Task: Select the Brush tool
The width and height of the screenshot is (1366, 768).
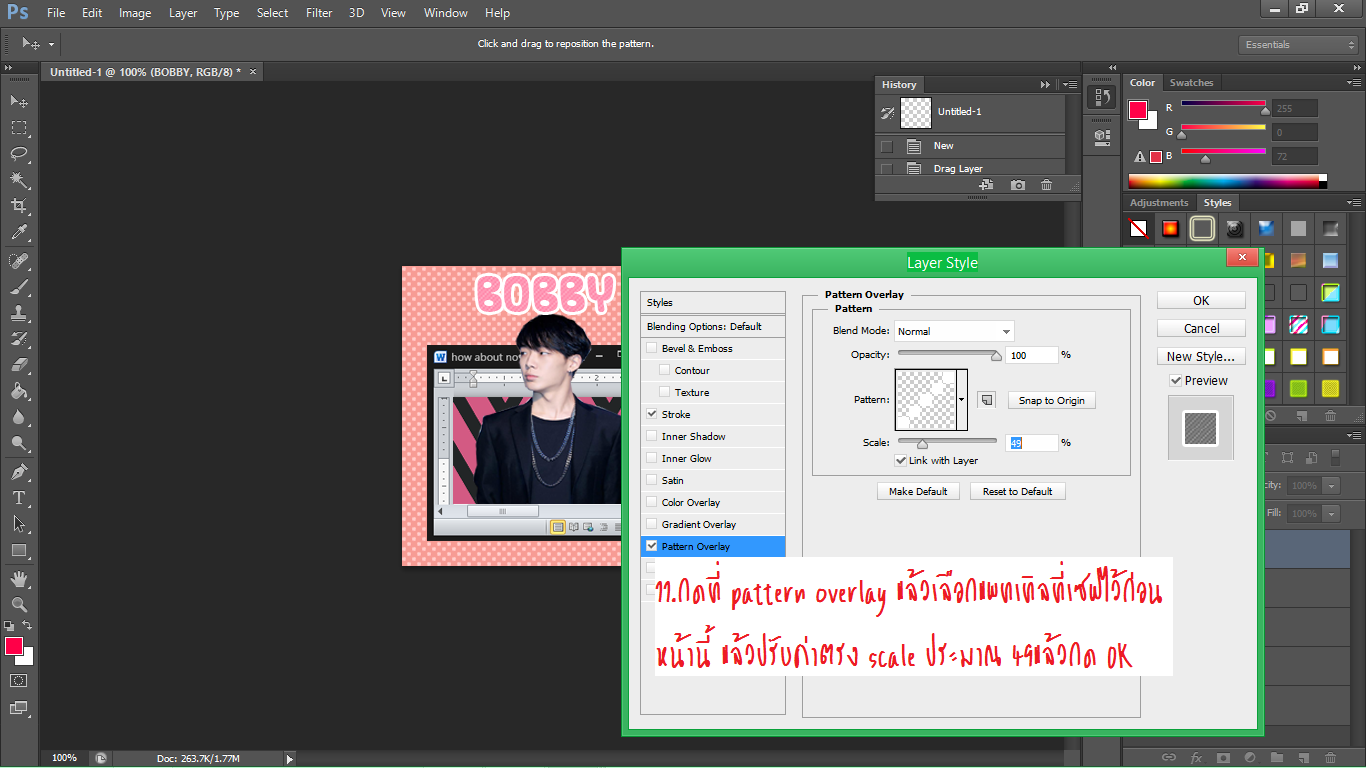Action: pyautogui.click(x=19, y=287)
